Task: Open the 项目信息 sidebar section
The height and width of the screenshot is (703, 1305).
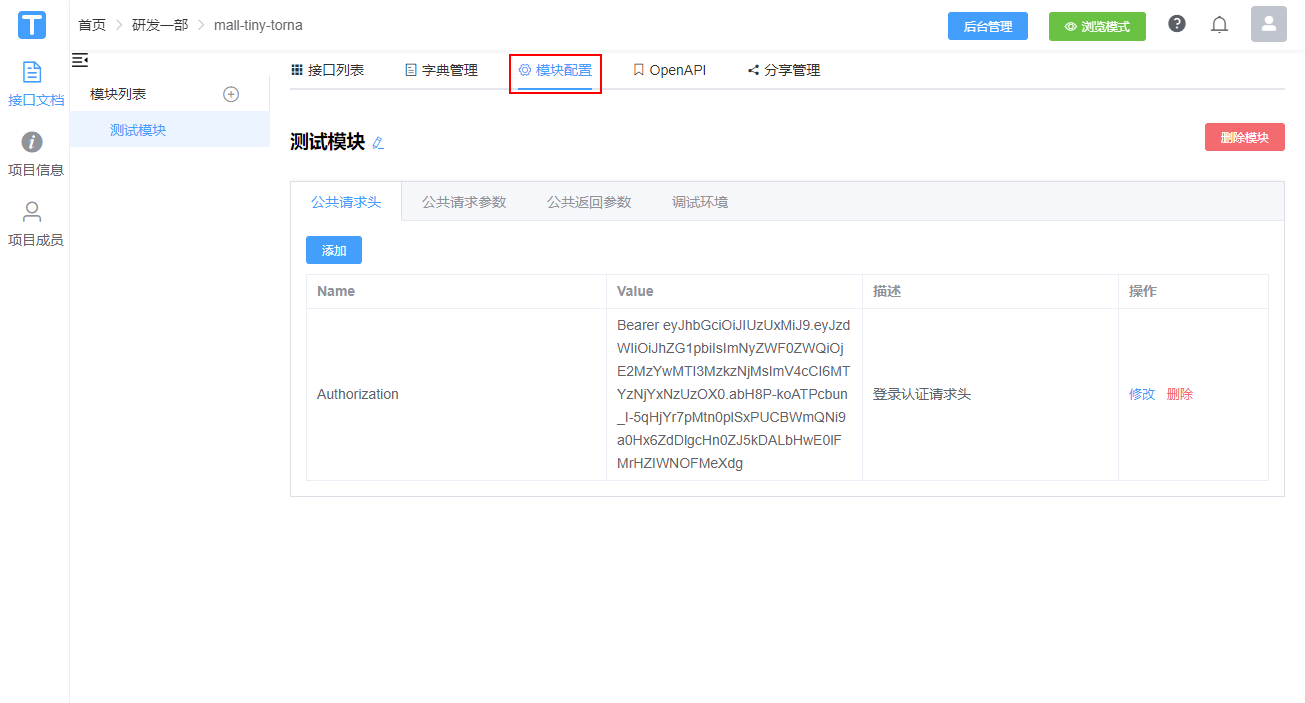Action: coord(35,154)
